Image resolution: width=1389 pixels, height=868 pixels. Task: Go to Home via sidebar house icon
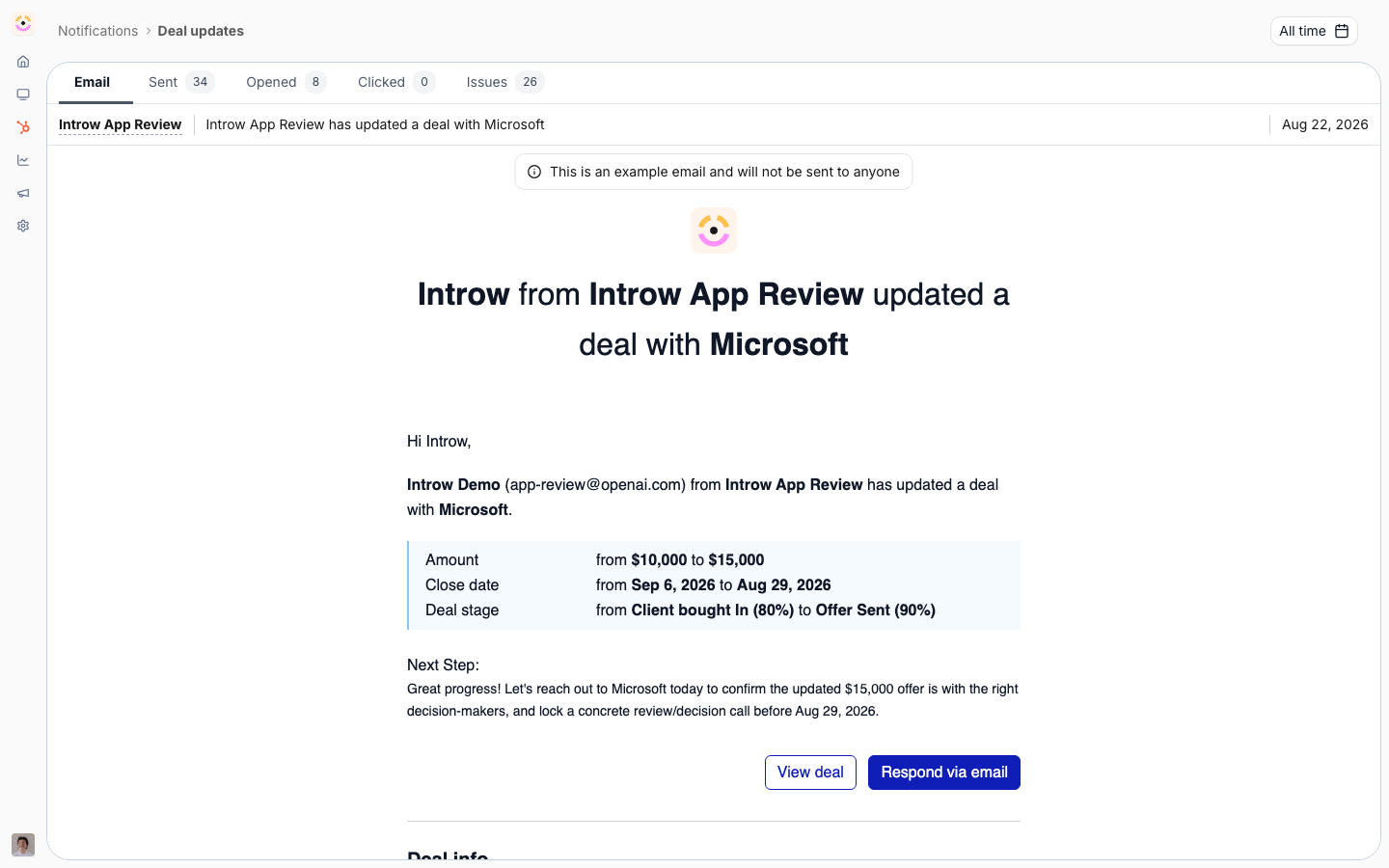[x=23, y=62]
